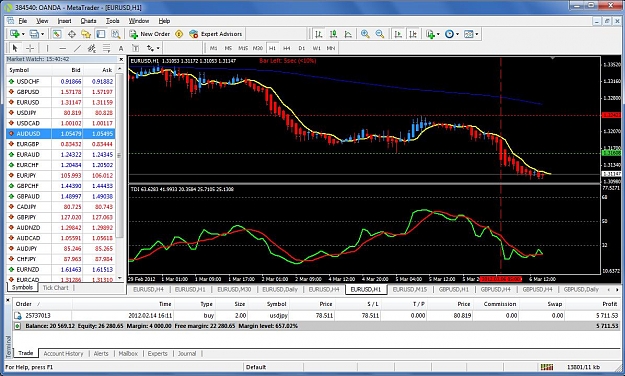Expand the Indicators dropdown arrow
625x376 pixels.
click(438, 34)
